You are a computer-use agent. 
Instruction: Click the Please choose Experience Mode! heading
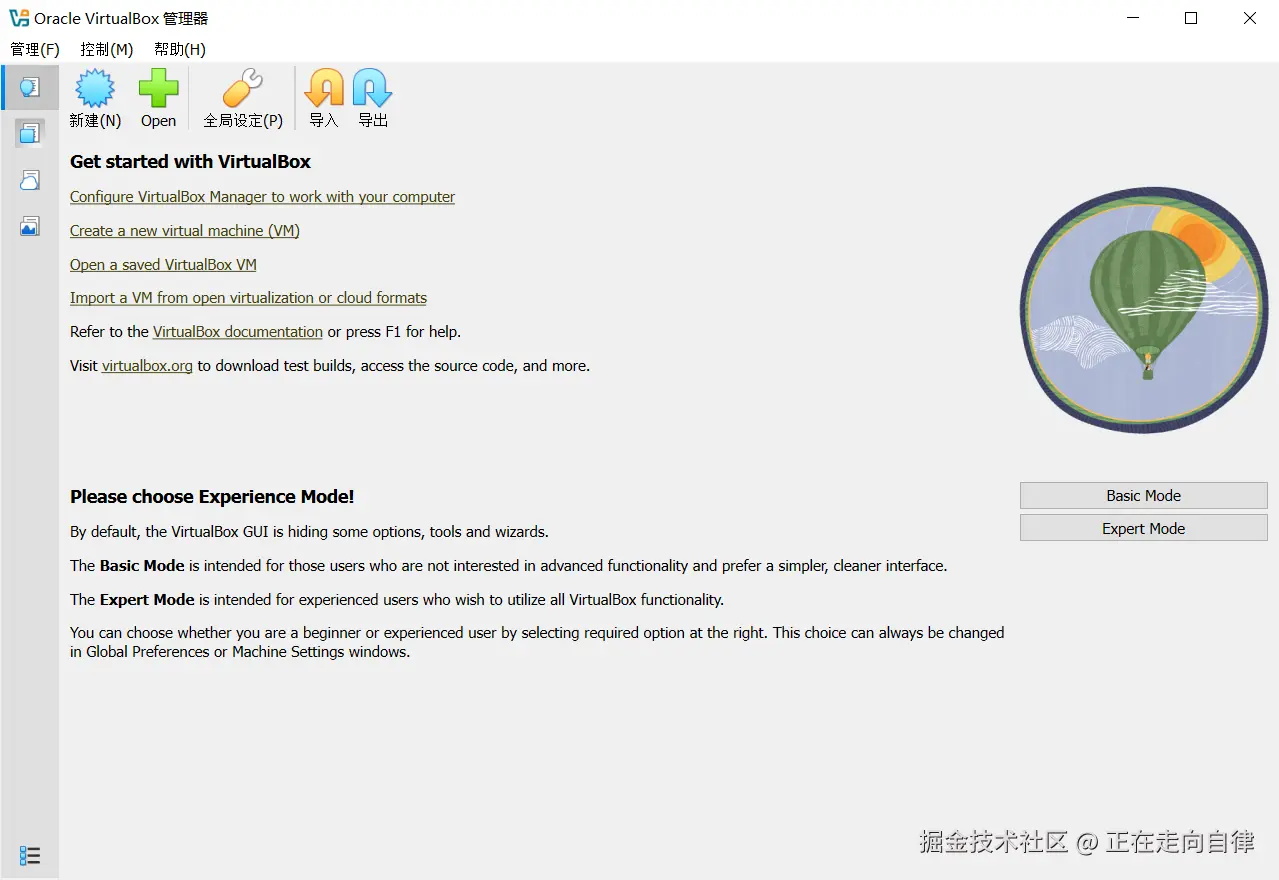(212, 497)
